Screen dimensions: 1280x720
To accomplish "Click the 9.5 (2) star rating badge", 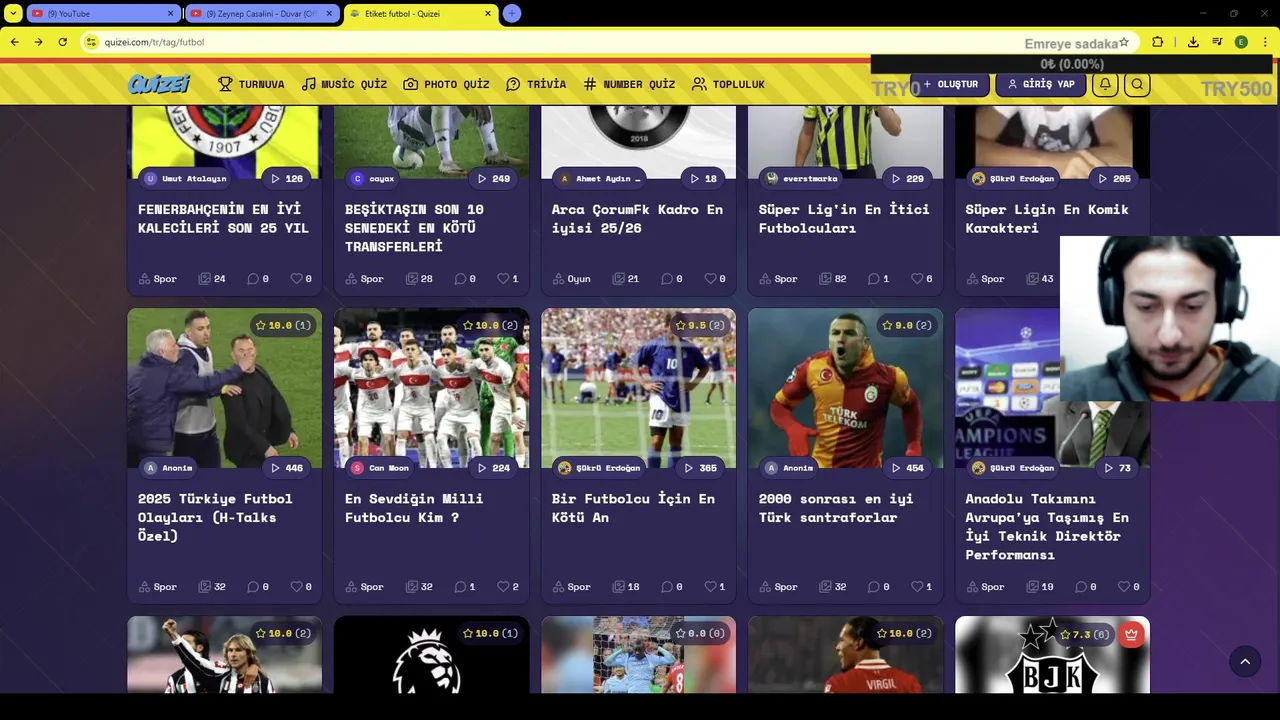I will tap(700, 325).
